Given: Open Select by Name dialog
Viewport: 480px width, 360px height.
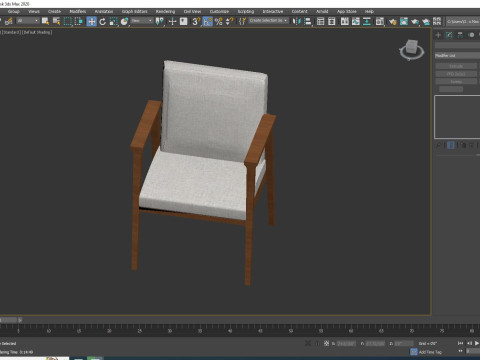Looking at the screenshot, I should [x=56, y=21].
